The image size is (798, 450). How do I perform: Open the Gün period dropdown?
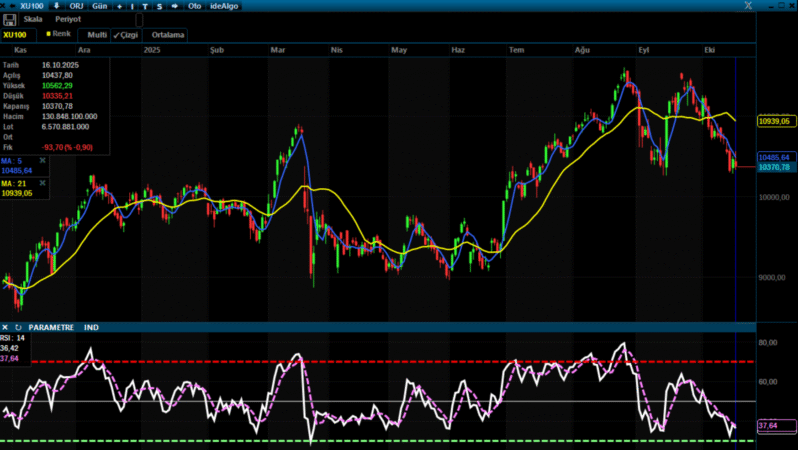click(x=100, y=6)
